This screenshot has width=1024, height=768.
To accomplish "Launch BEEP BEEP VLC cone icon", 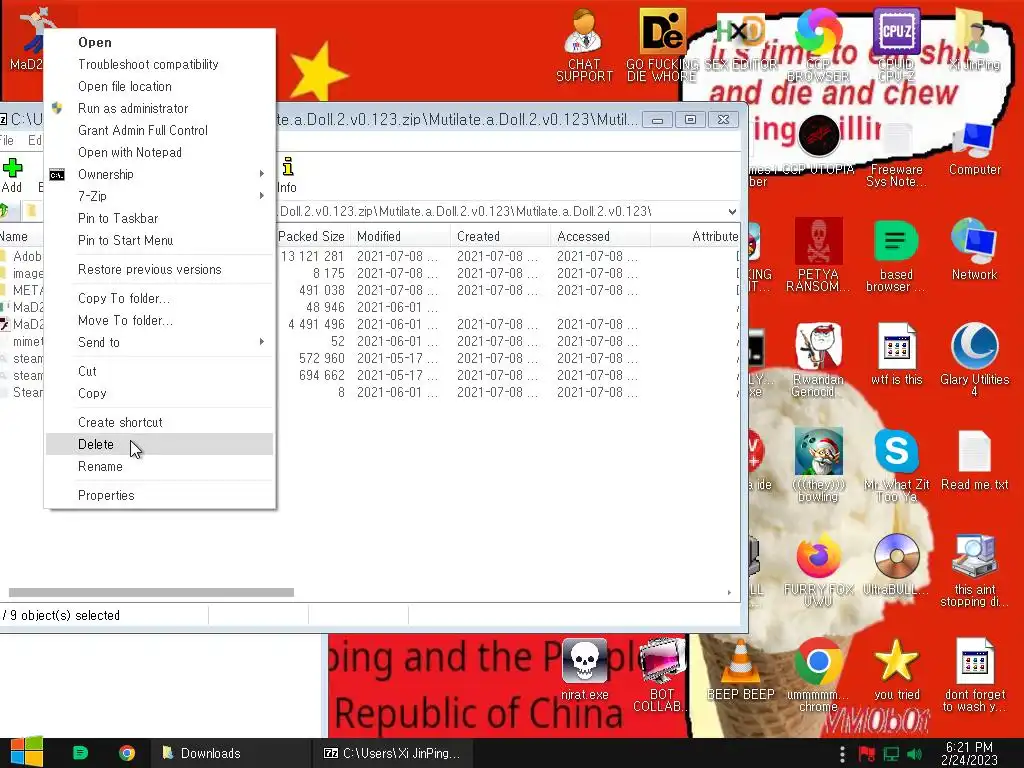I will pyautogui.click(x=741, y=669).
